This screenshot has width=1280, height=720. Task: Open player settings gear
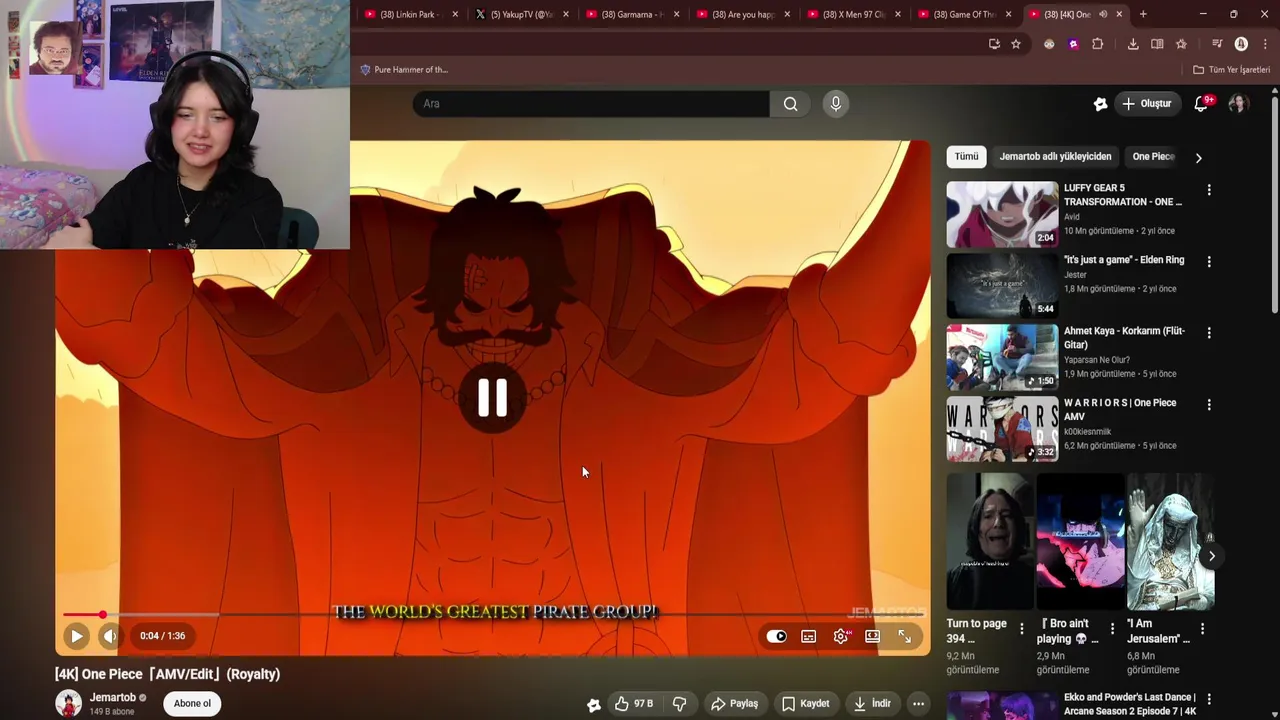click(x=841, y=636)
